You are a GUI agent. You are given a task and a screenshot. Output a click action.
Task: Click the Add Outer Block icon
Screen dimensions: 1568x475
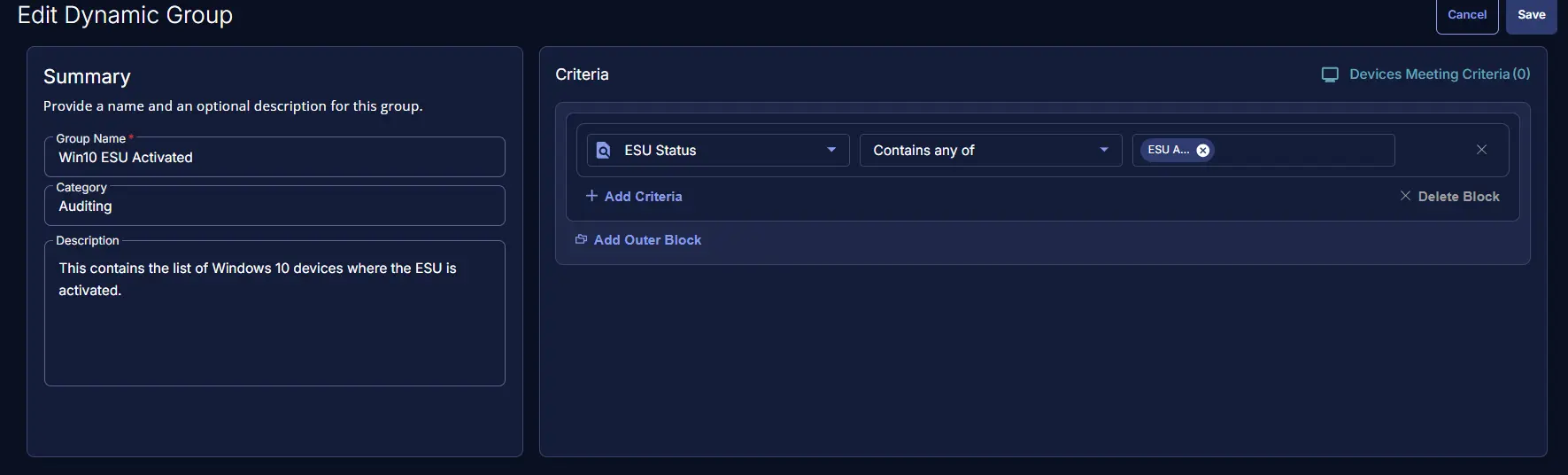click(x=581, y=239)
